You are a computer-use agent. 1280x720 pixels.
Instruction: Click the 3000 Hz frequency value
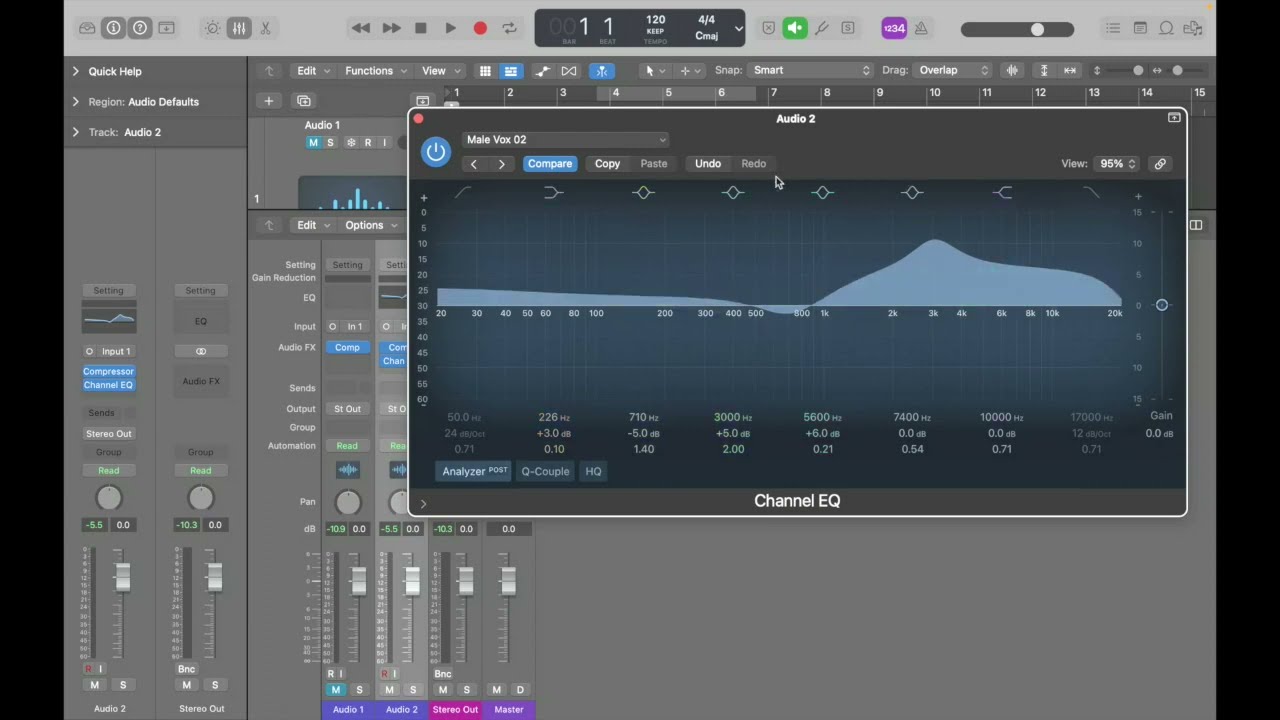pyautogui.click(x=733, y=417)
